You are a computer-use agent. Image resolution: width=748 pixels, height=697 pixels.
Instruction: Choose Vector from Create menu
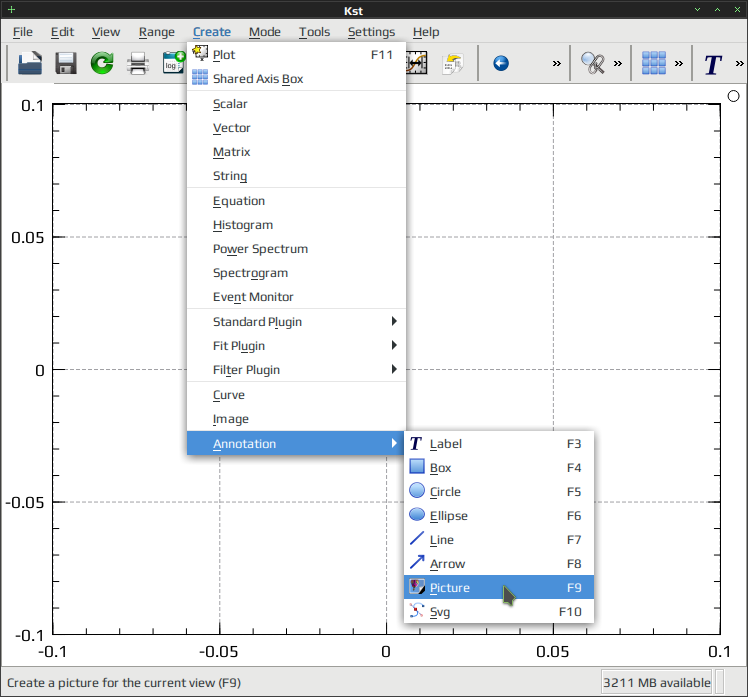pos(296,127)
